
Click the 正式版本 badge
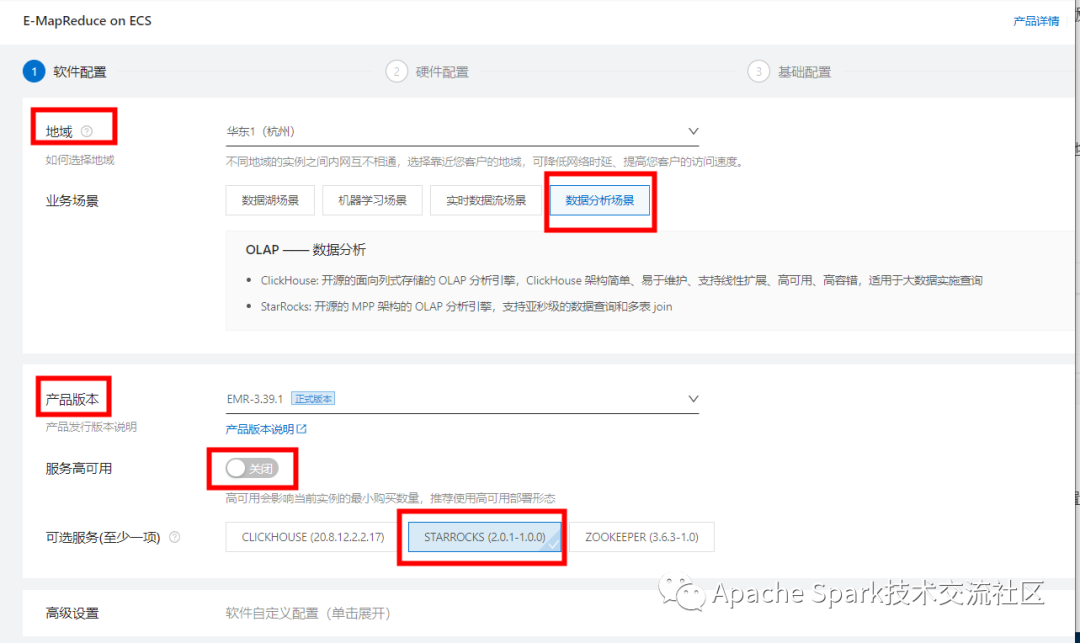313,399
